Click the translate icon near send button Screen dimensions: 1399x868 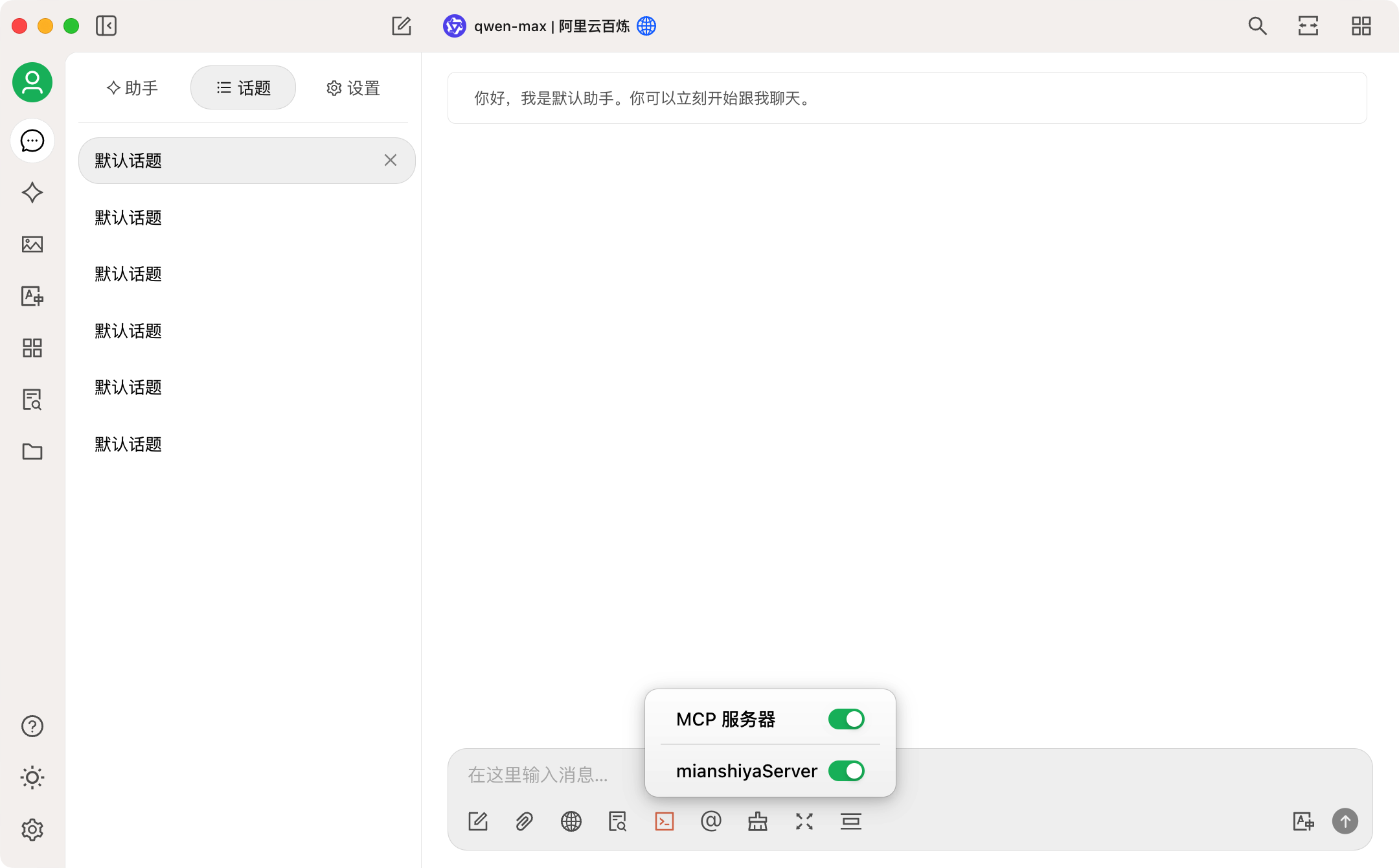tap(1303, 821)
